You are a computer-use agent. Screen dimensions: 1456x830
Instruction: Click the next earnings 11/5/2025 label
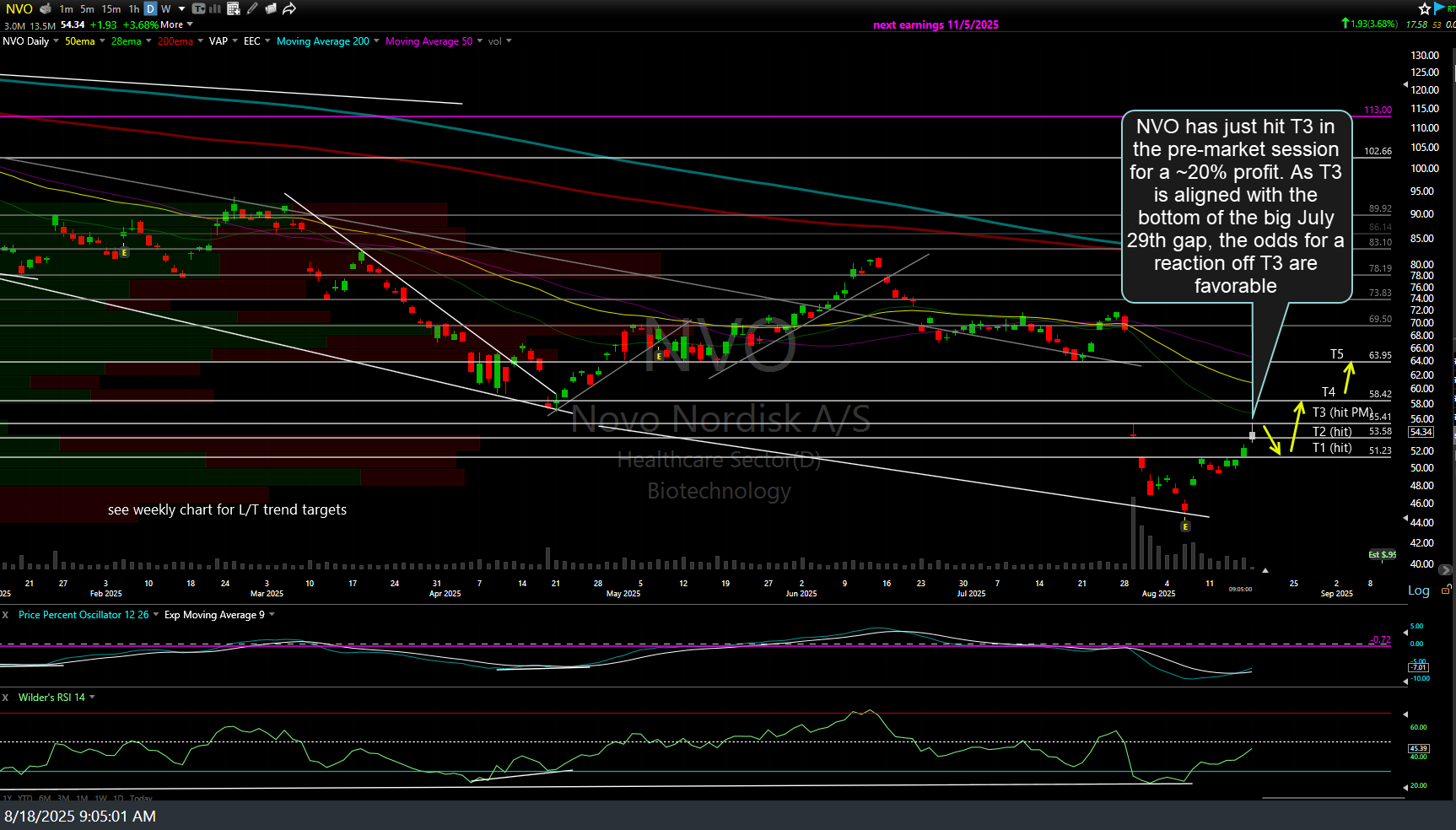[x=936, y=24]
